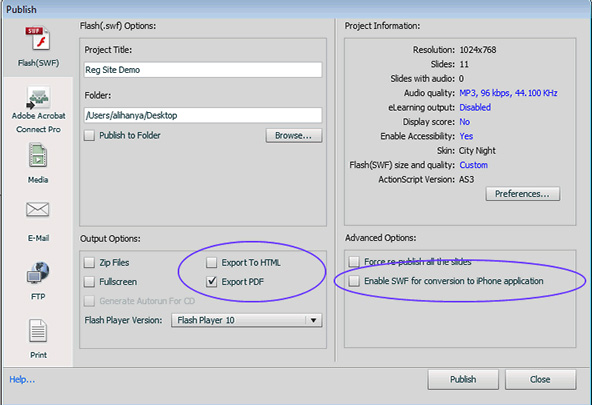The height and width of the screenshot is (405, 592).
Task: Select the Flash(SWF) publish icon
Action: [x=38, y=38]
